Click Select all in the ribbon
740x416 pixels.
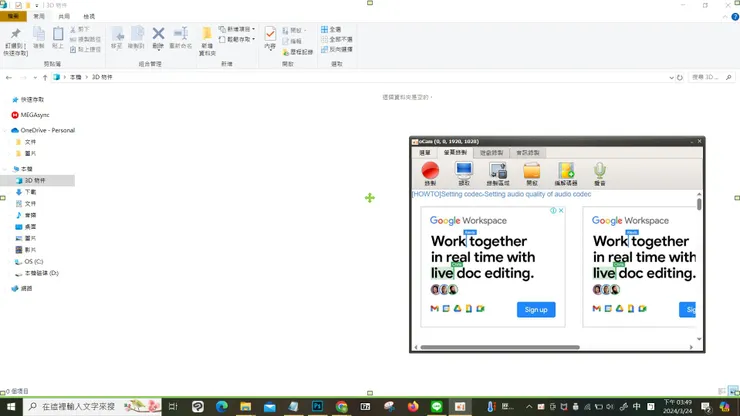331,29
